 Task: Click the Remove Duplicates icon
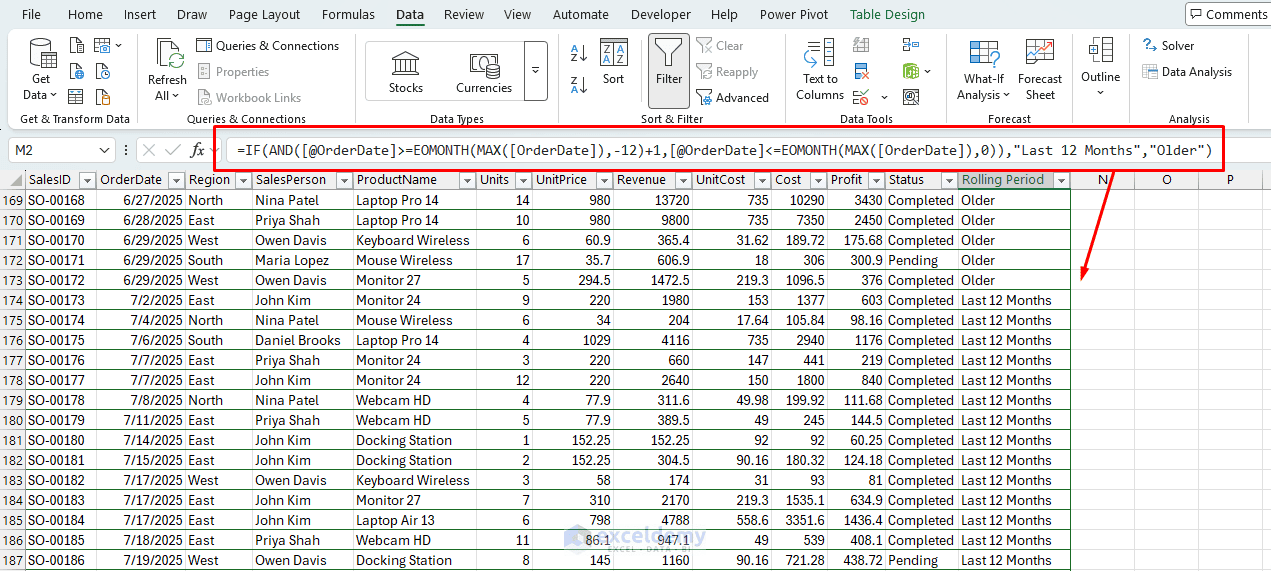coord(861,71)
